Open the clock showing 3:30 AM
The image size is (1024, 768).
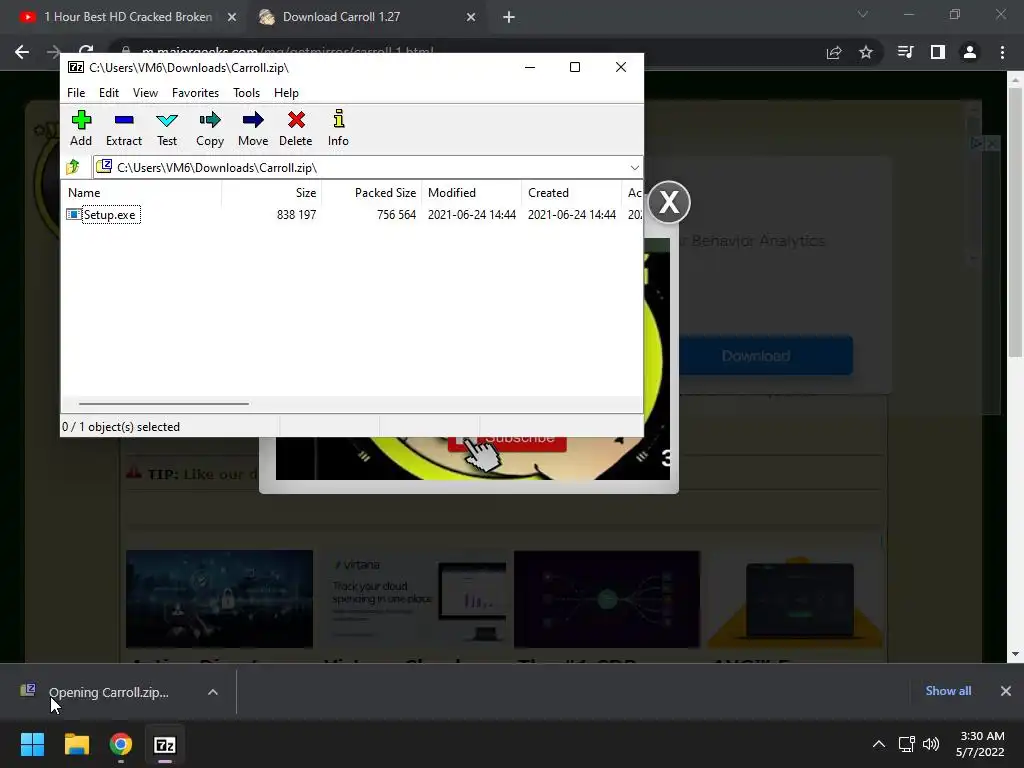981,744
